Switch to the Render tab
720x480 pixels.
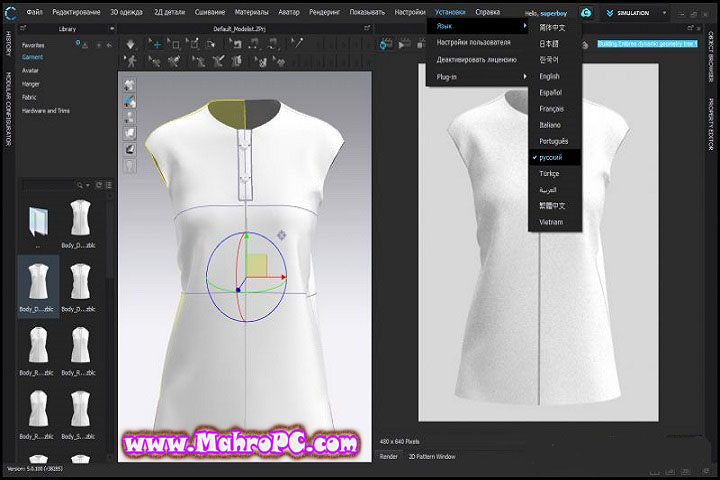388,457
